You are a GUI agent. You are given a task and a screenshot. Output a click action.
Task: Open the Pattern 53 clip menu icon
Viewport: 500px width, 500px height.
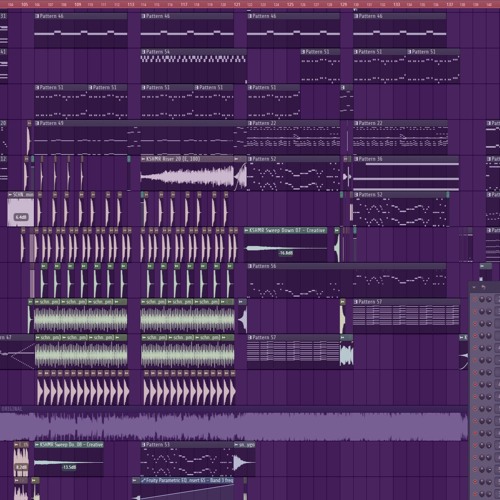144,445
